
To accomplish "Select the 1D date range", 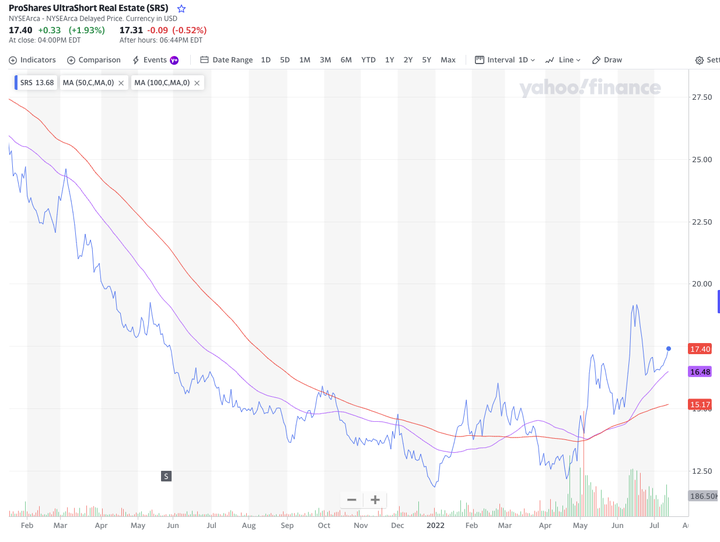I will [x=265, y=60].
